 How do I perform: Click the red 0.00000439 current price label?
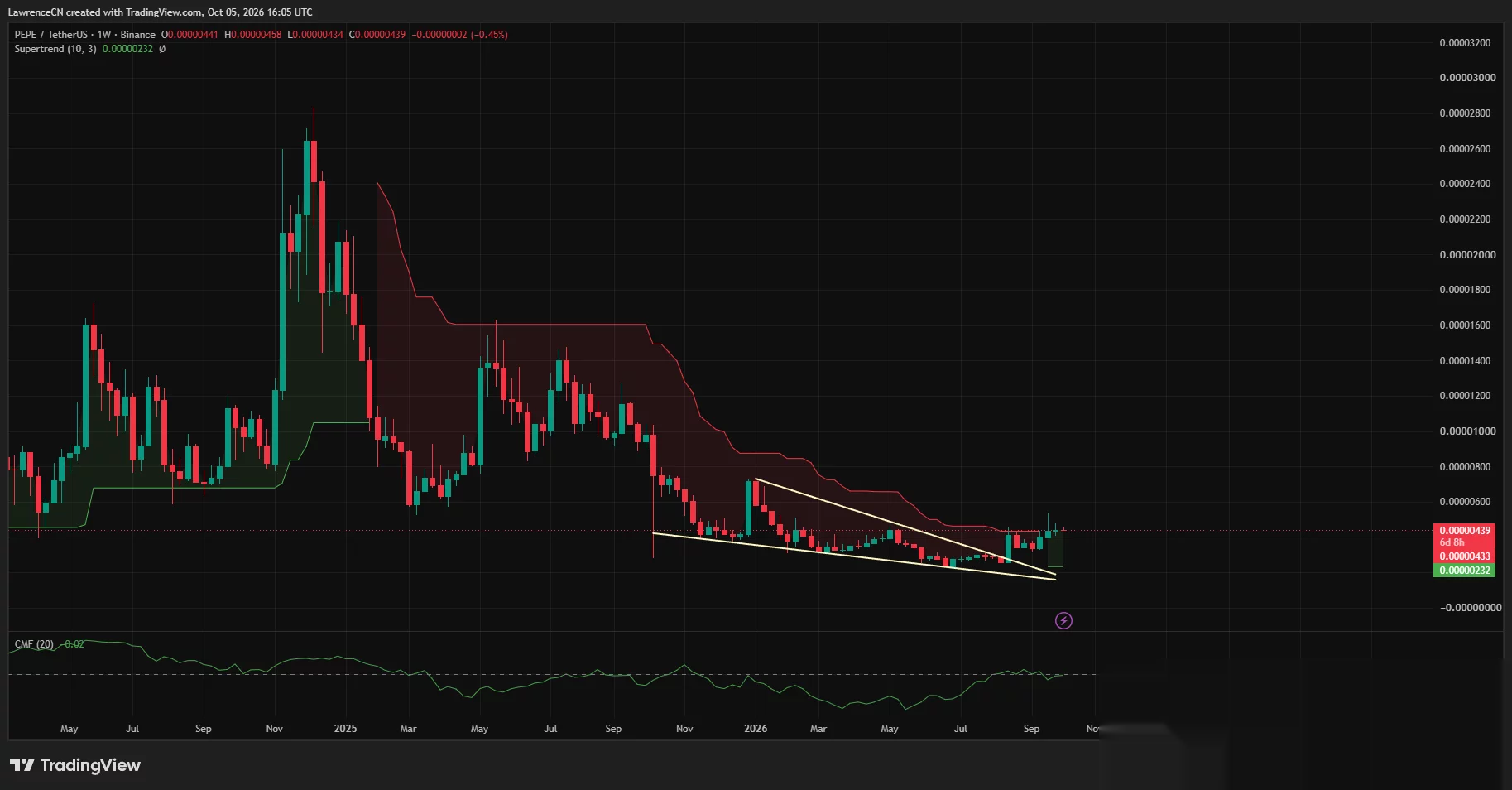click(x=1465, y=530)
